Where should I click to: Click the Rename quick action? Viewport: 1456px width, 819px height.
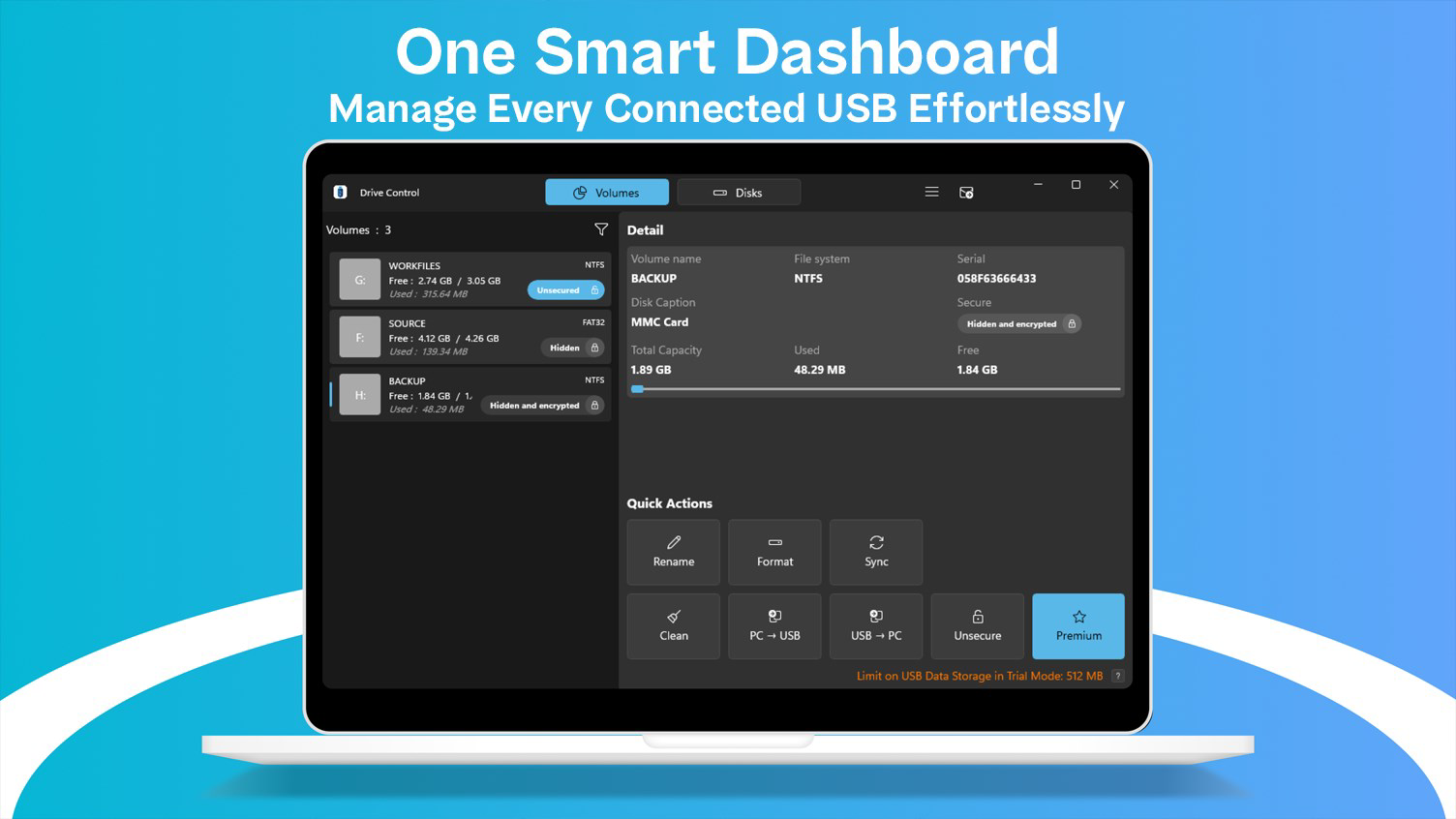click(674, 552)
